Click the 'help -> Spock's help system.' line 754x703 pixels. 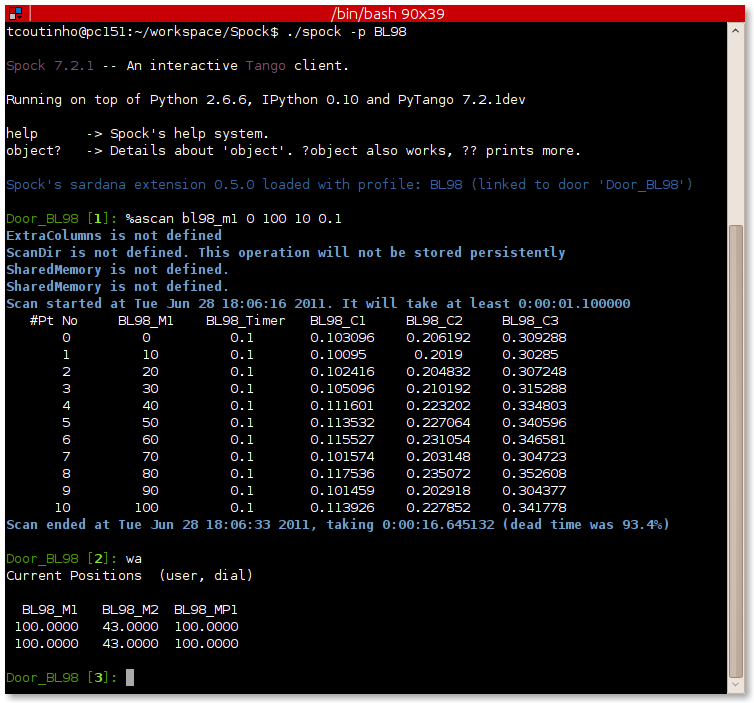pyautogui.click(x=137, y=134)
